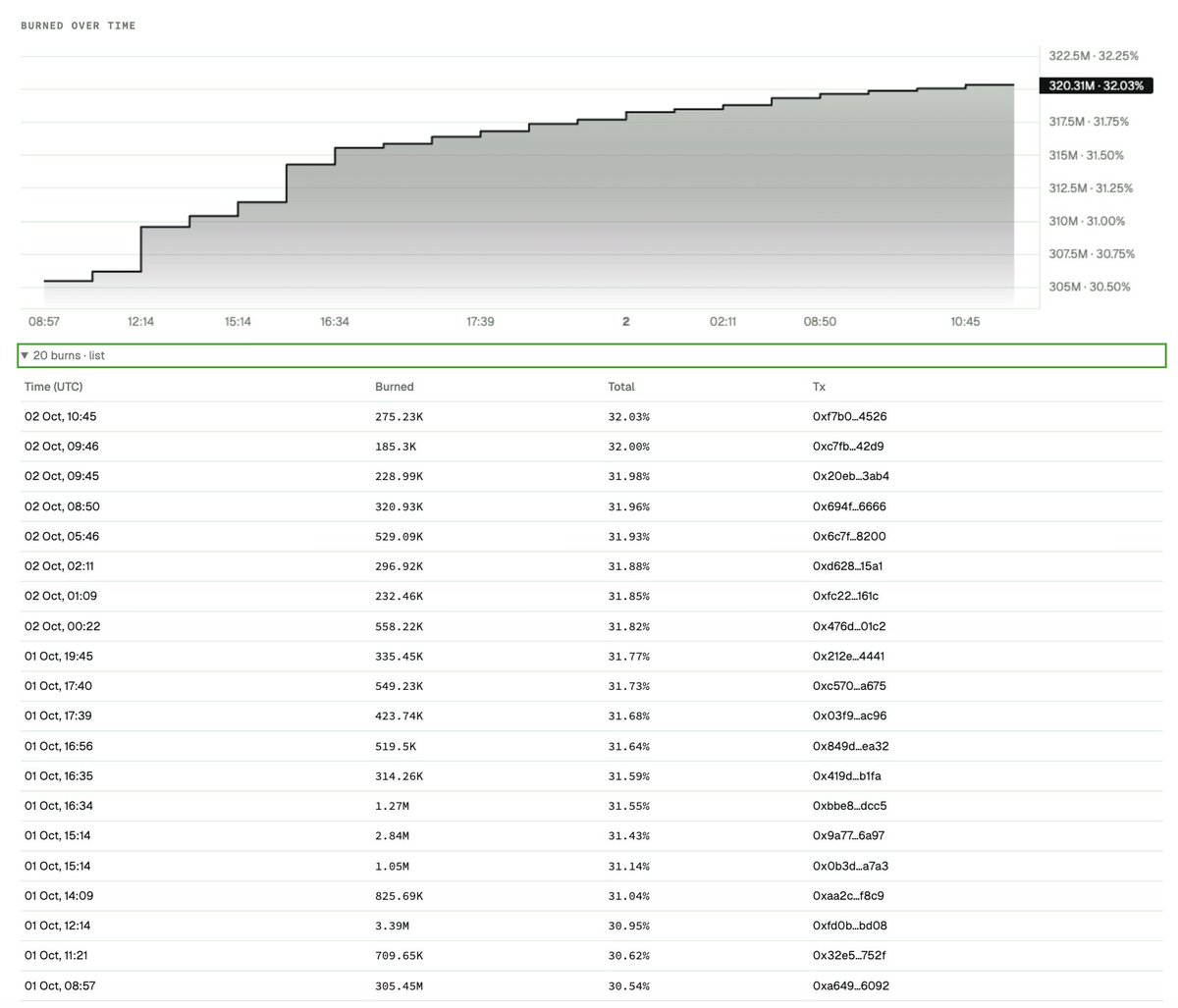Click the Burned Over Time heading
The width and height of the screenshot is (1178, 1008).
(79, 26)
